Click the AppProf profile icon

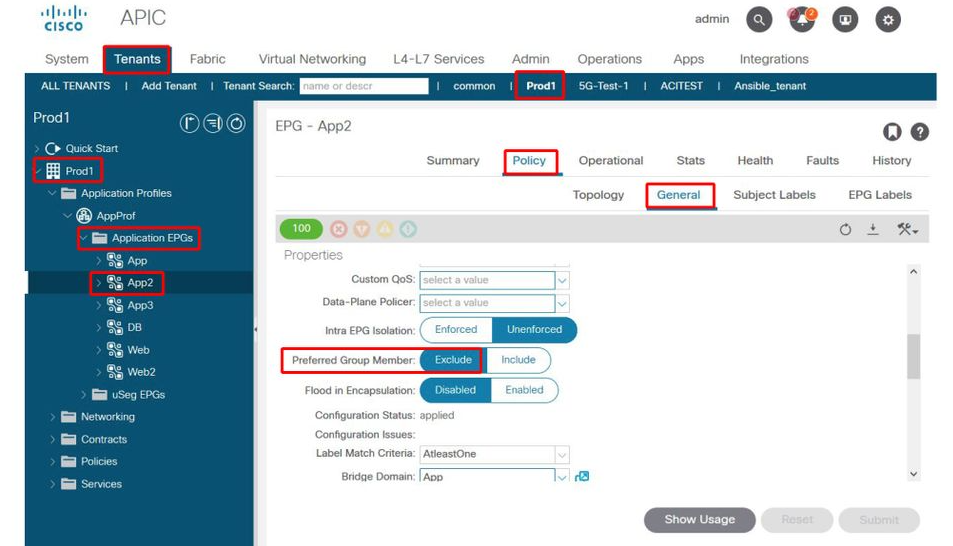click(x=84, y=215)
